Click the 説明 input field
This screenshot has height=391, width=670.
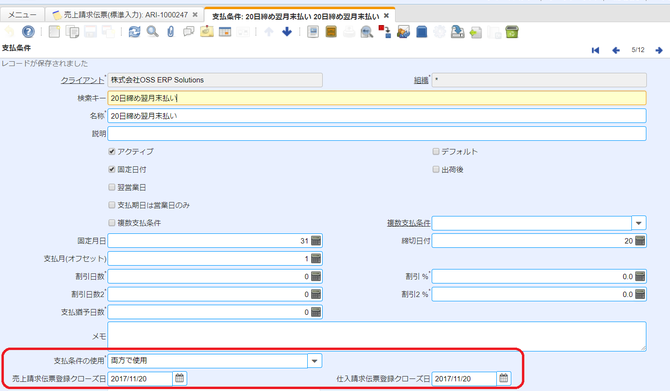coord(377,134)
